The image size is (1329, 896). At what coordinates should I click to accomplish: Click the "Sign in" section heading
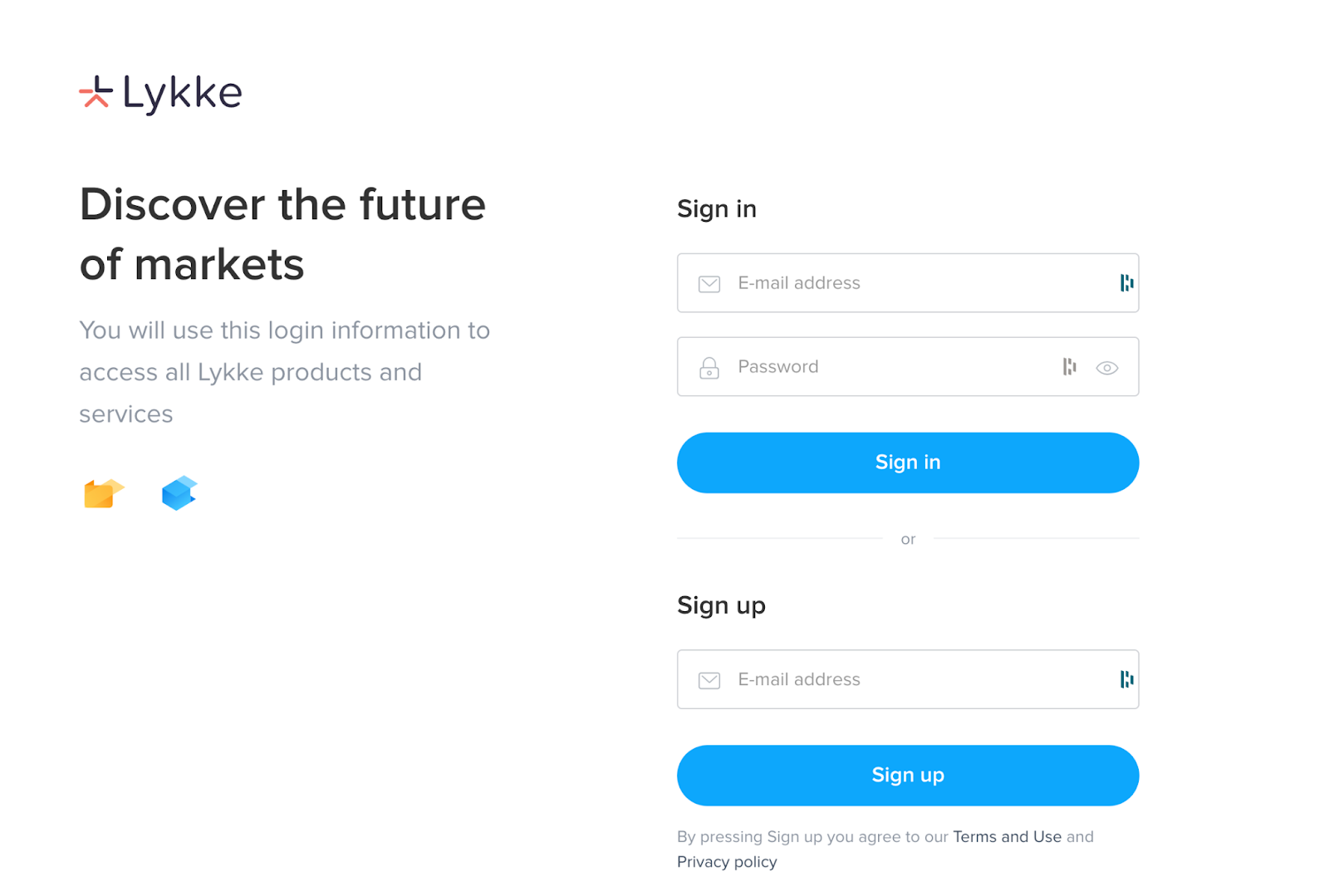(717, 209)
